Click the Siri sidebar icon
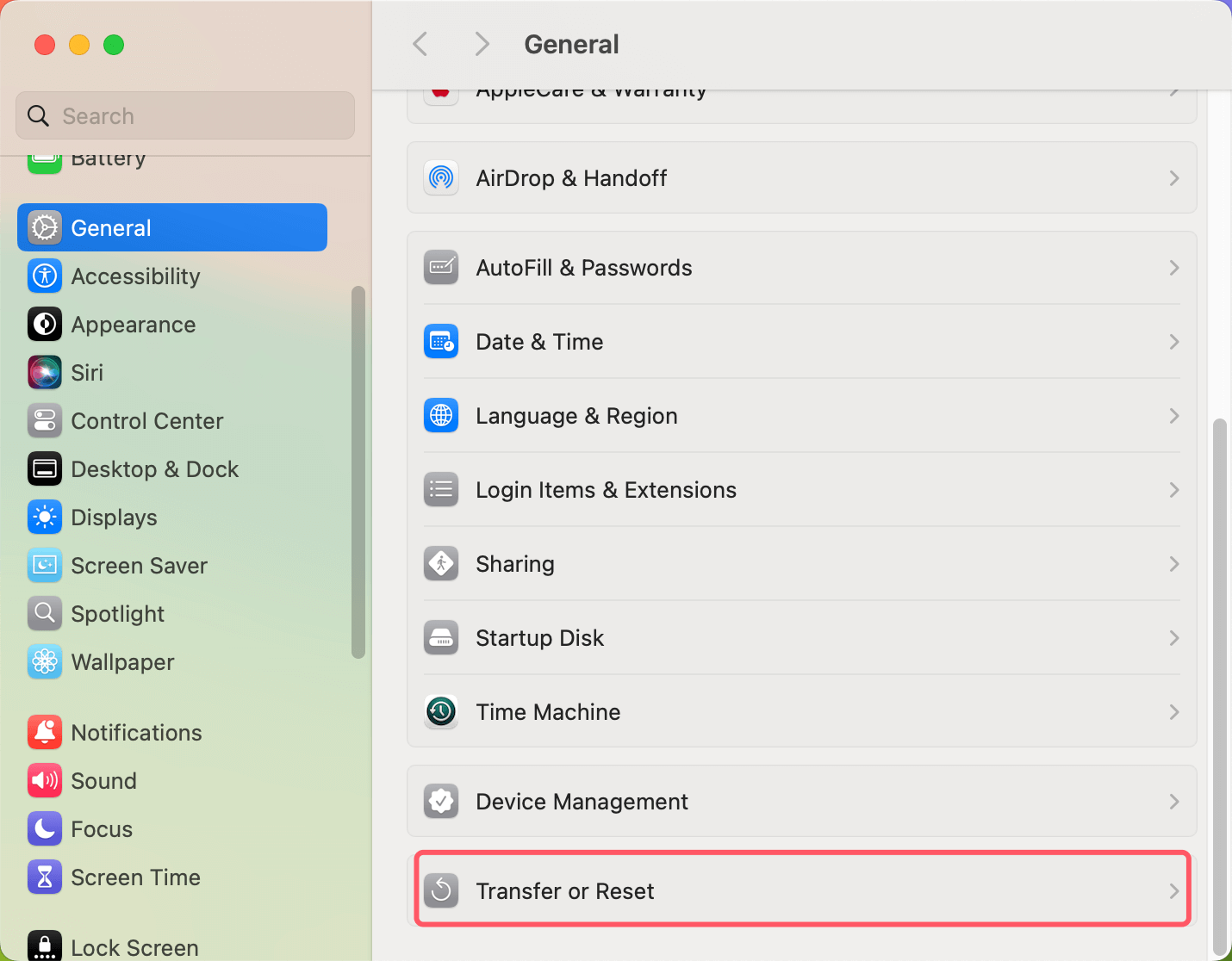Viewport: 1232px width, 961px height. [44, 372]
